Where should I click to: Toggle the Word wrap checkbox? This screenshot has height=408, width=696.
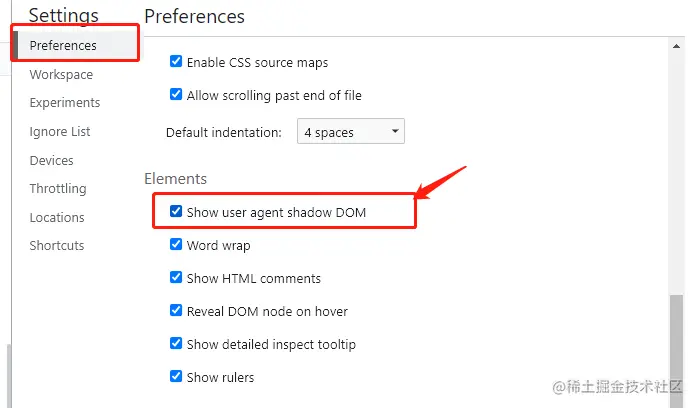[x=176, y=244]
